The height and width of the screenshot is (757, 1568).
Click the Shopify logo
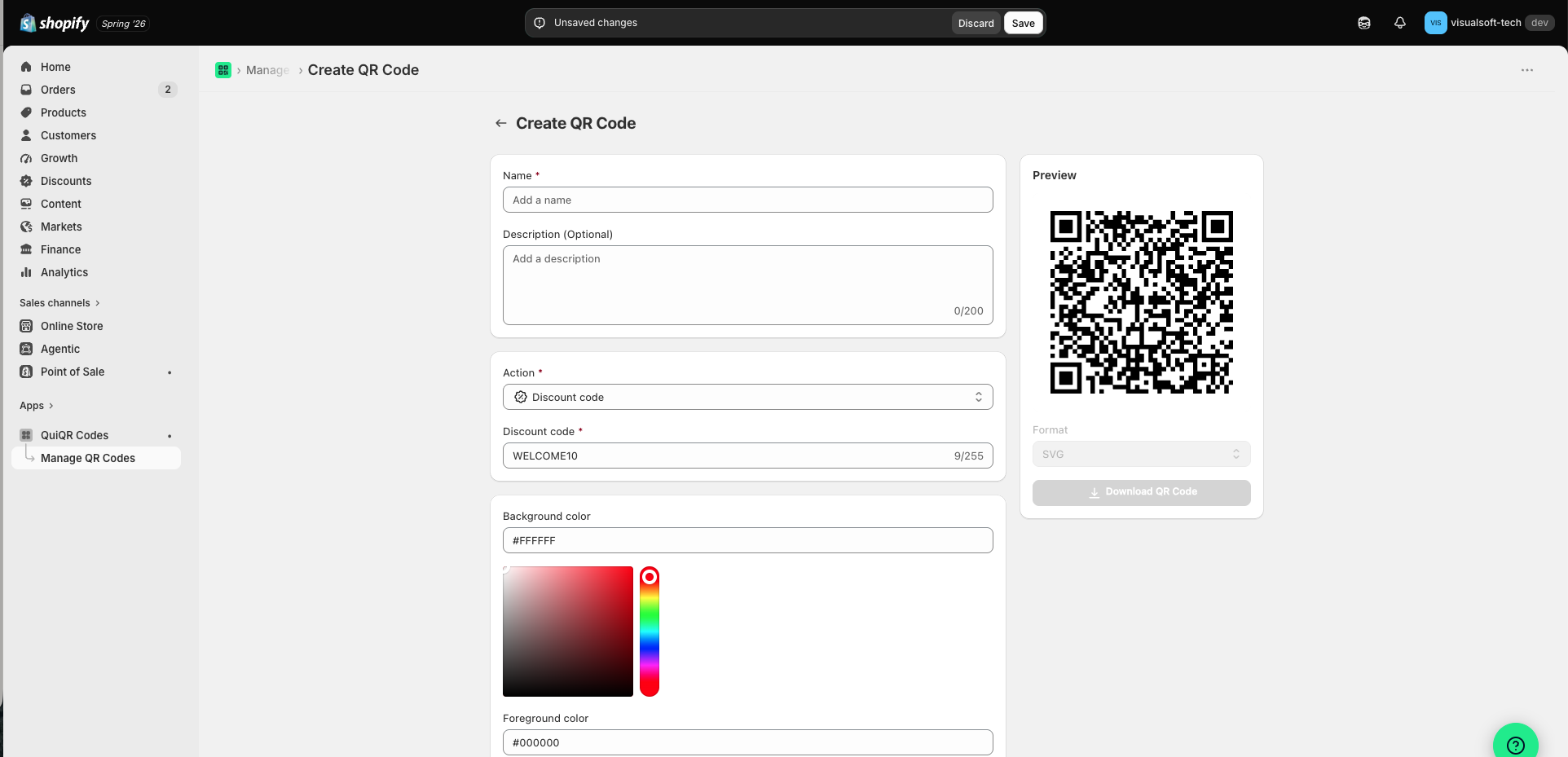tap(54, 23)
